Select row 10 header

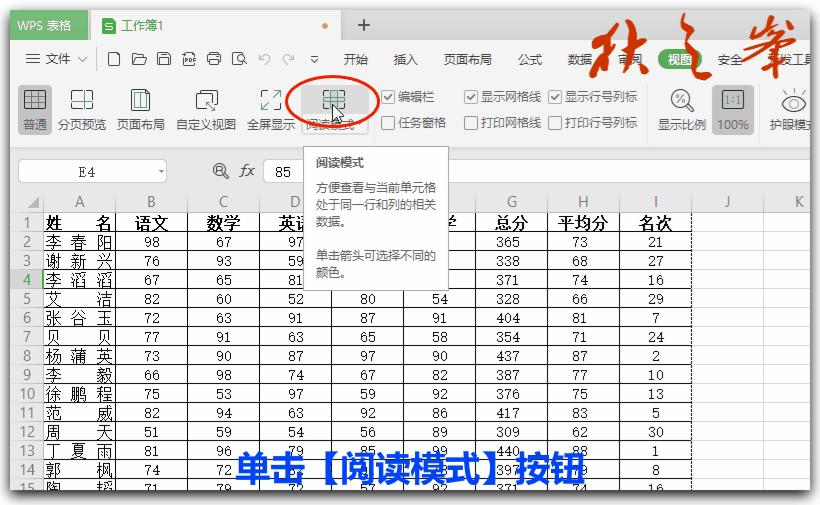27,394
